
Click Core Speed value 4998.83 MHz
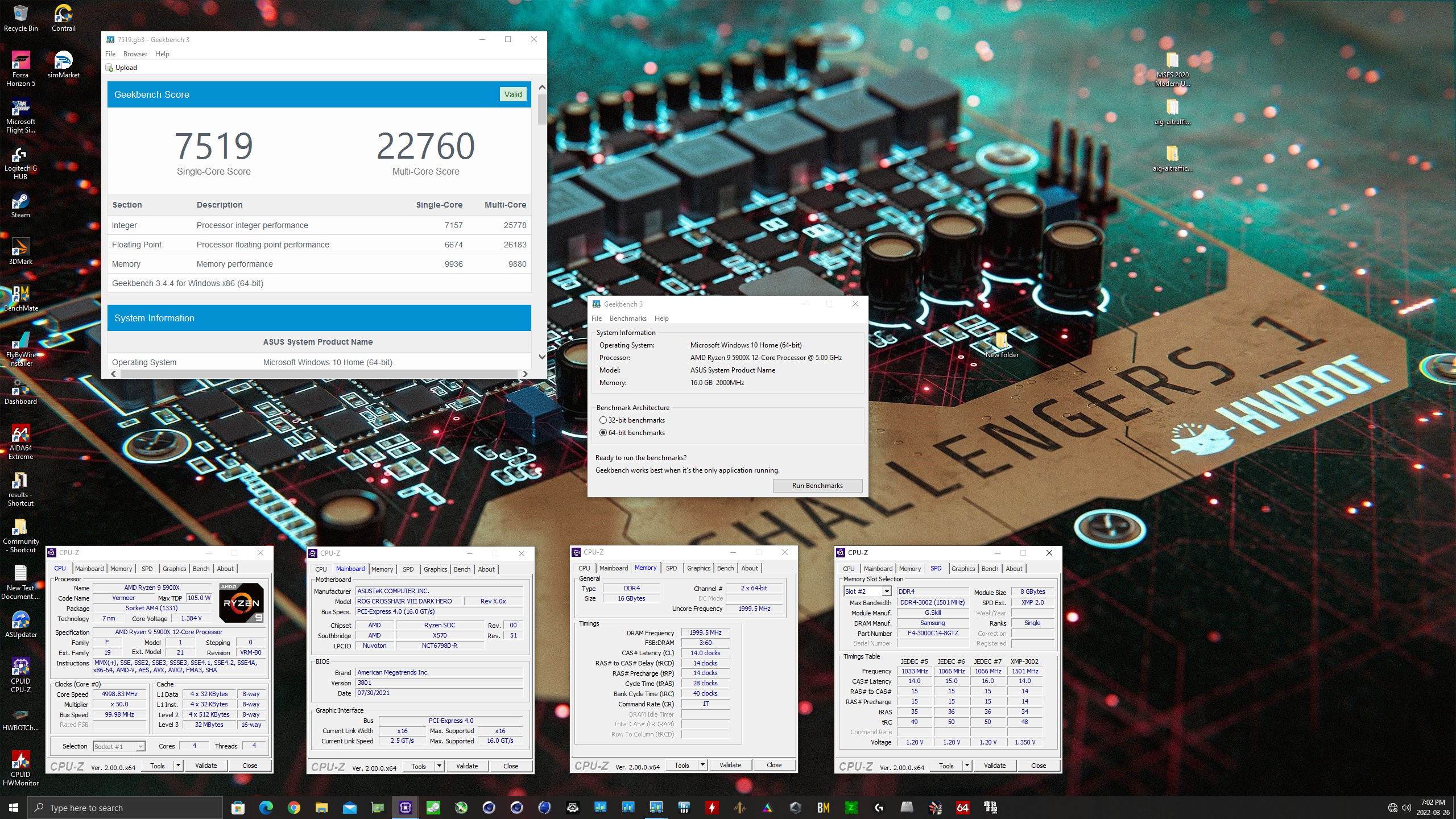[x=119, y=694]
